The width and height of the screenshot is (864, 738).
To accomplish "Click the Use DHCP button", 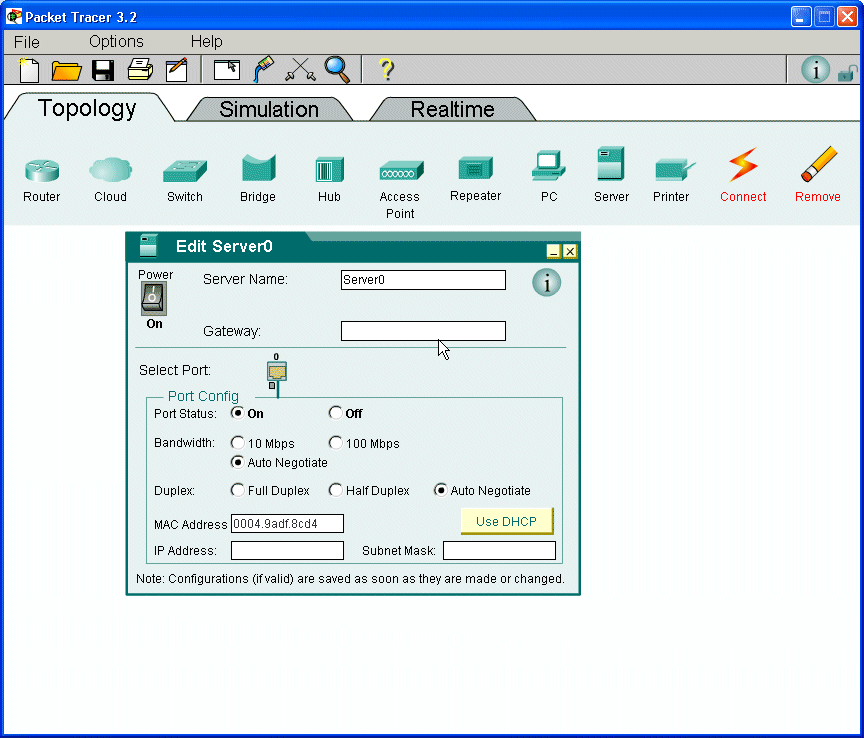I will pyautogui.click(x=506, y=521).
